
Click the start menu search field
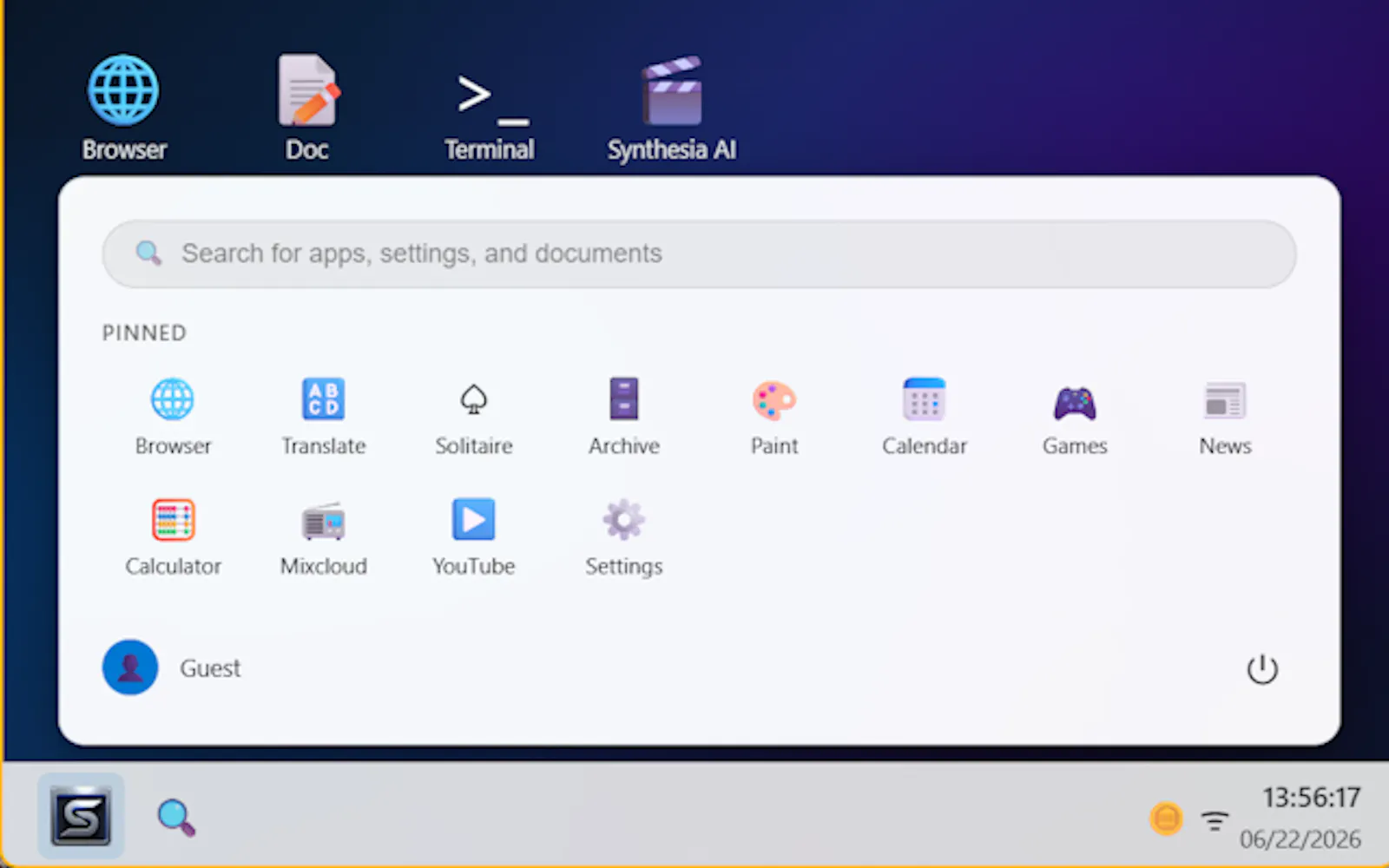[700, 253]
